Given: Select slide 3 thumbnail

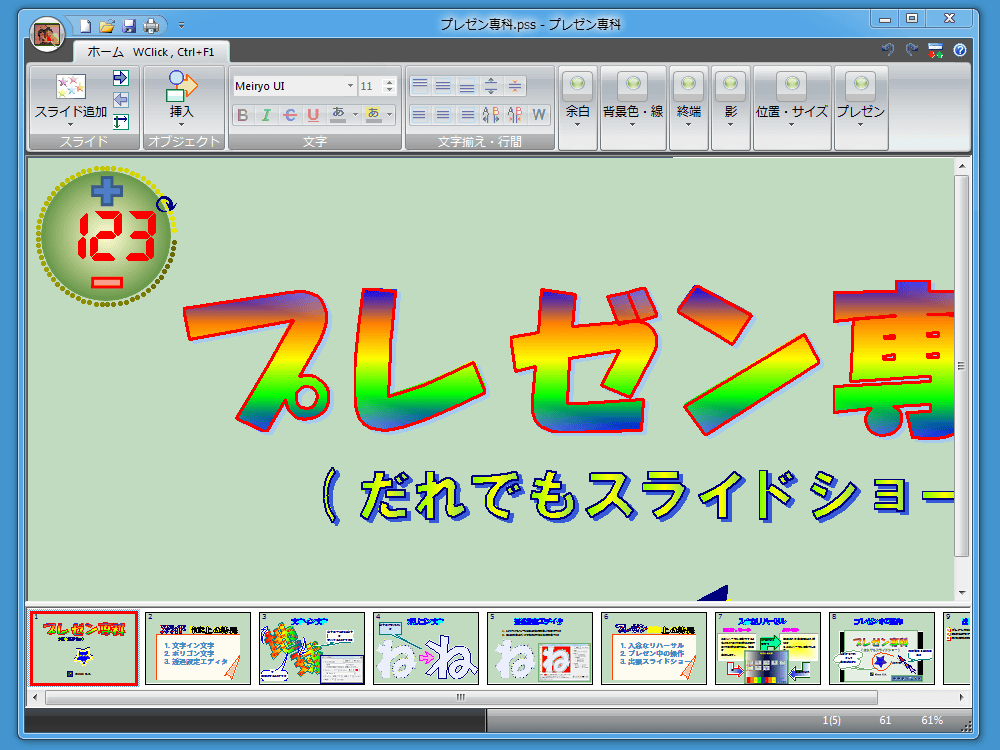Looking at the screenshot, I should [x=312, y=649].
